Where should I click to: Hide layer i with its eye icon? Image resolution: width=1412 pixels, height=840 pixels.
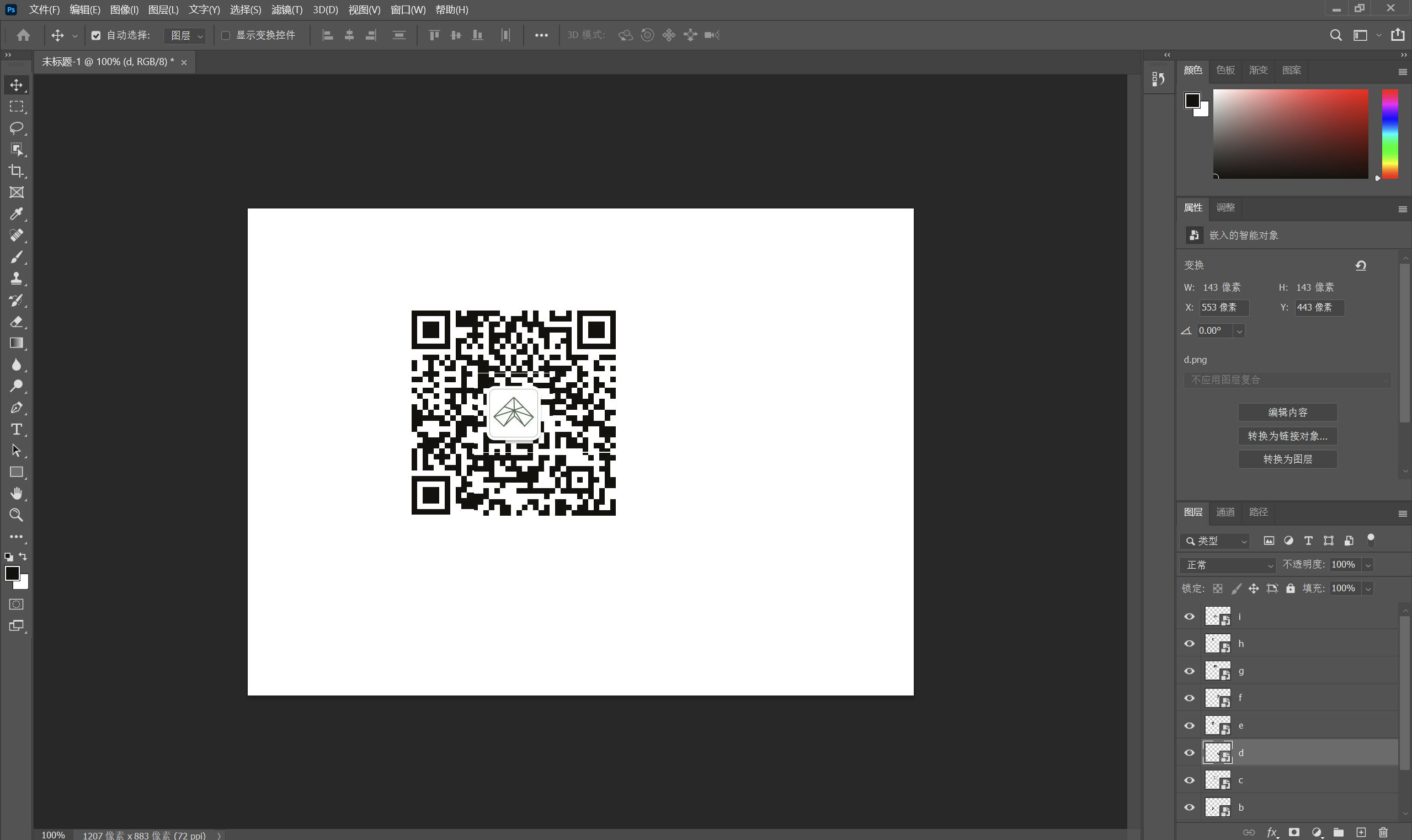click(1190, 617)
